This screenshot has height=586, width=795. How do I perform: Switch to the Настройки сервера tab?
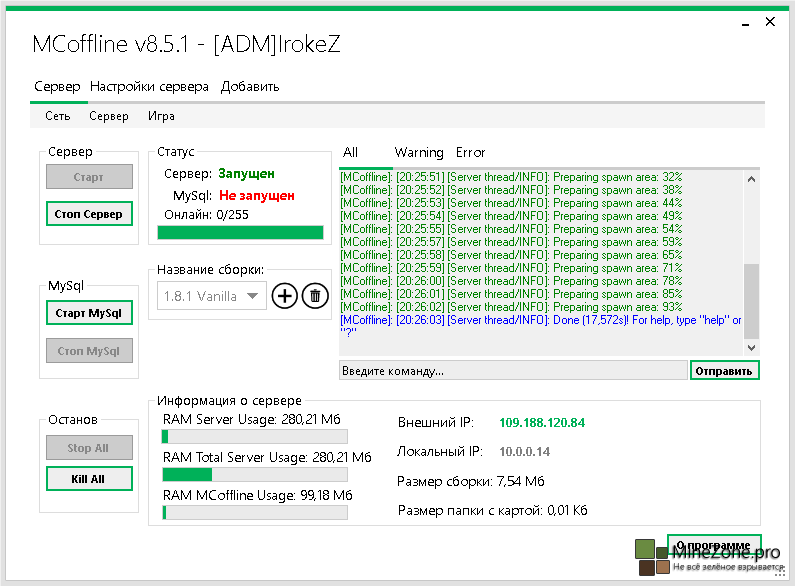149,87
